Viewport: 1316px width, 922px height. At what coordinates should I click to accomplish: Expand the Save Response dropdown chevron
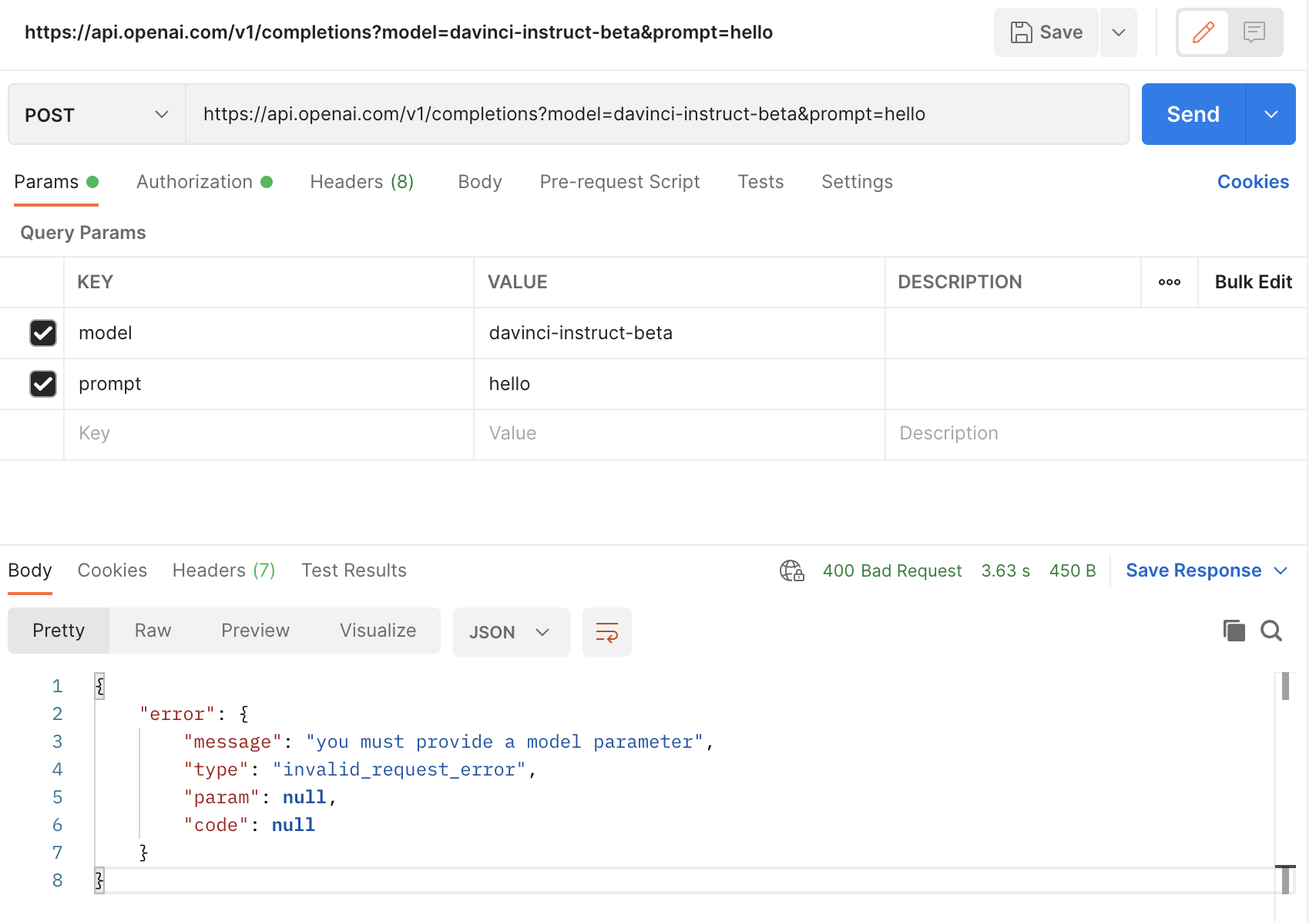tap(1281, 570)
